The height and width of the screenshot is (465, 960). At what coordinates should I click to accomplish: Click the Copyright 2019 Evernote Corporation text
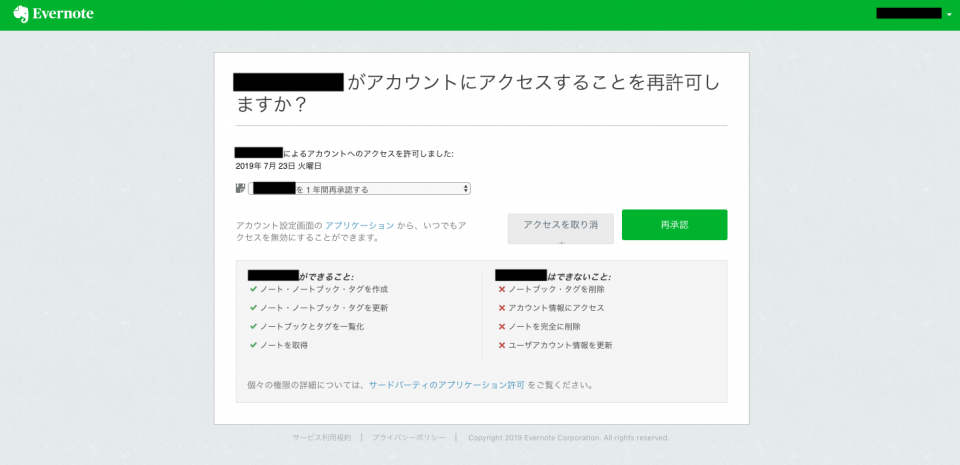pyautogui.click(x=568, y=438)
